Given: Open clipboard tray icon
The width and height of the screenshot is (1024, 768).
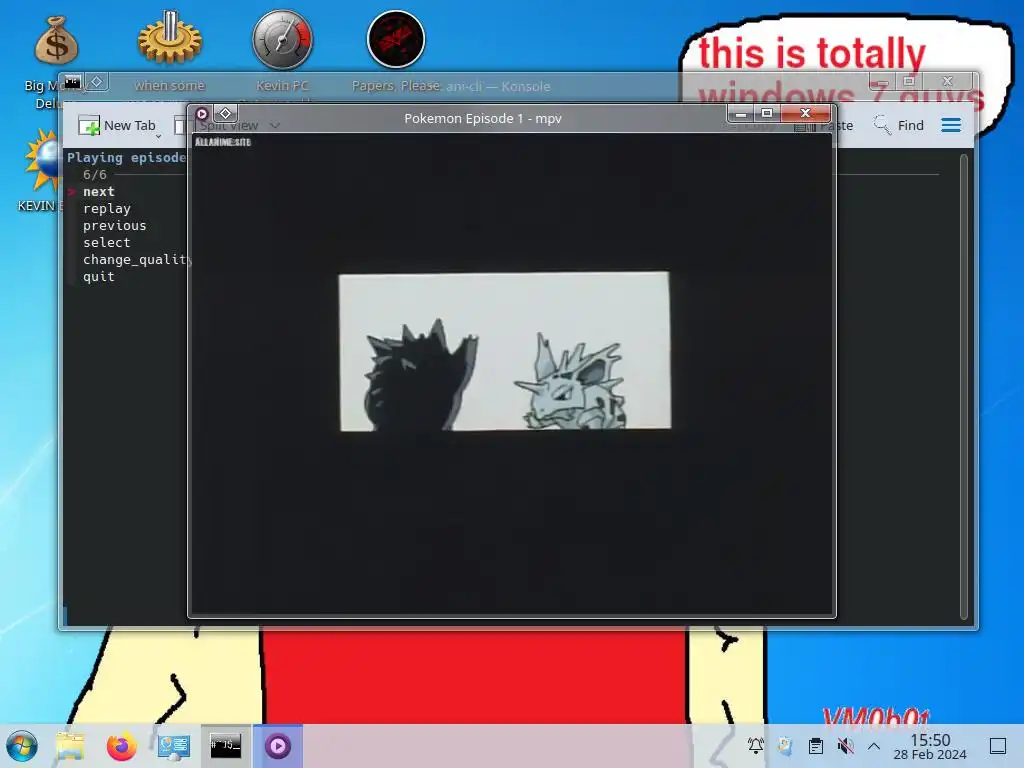Looking at the screenshot, I should tap(815, 746).
